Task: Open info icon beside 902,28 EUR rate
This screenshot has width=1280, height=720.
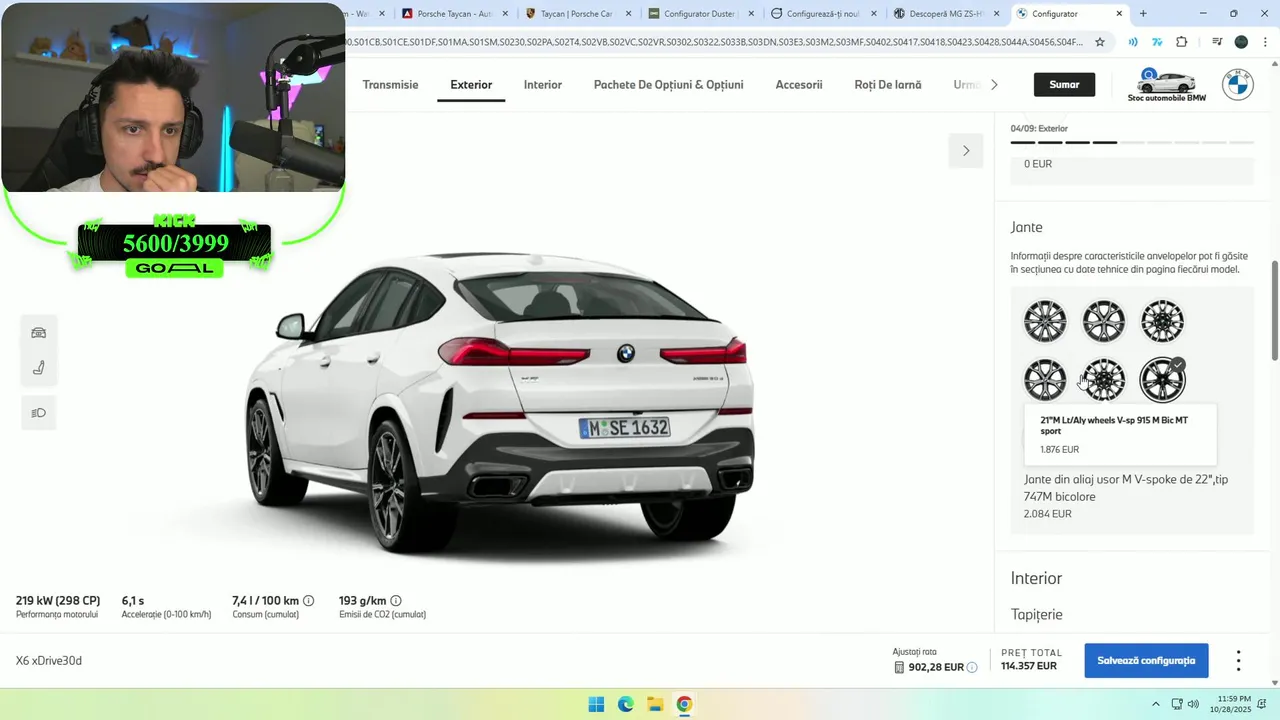Action: pyautogui.click(x=972, y=667)
